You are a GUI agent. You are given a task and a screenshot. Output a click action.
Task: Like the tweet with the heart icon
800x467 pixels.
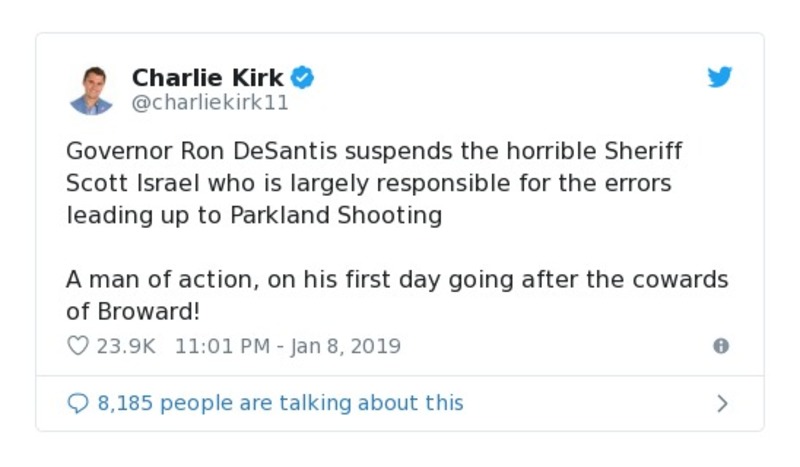coord(77,346)
